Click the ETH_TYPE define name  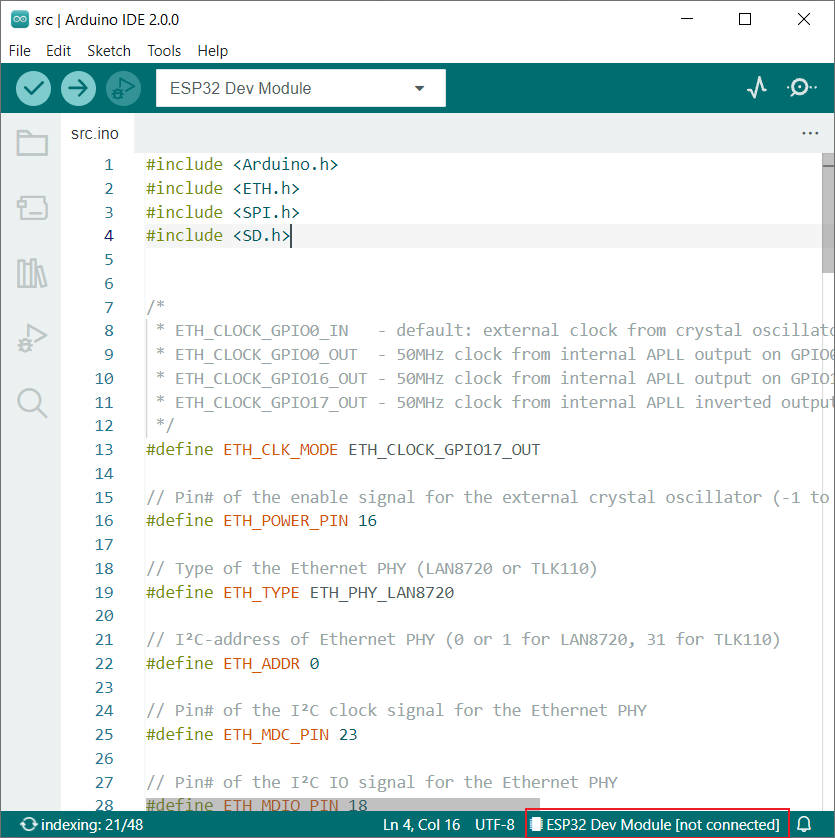coord(261,593)
